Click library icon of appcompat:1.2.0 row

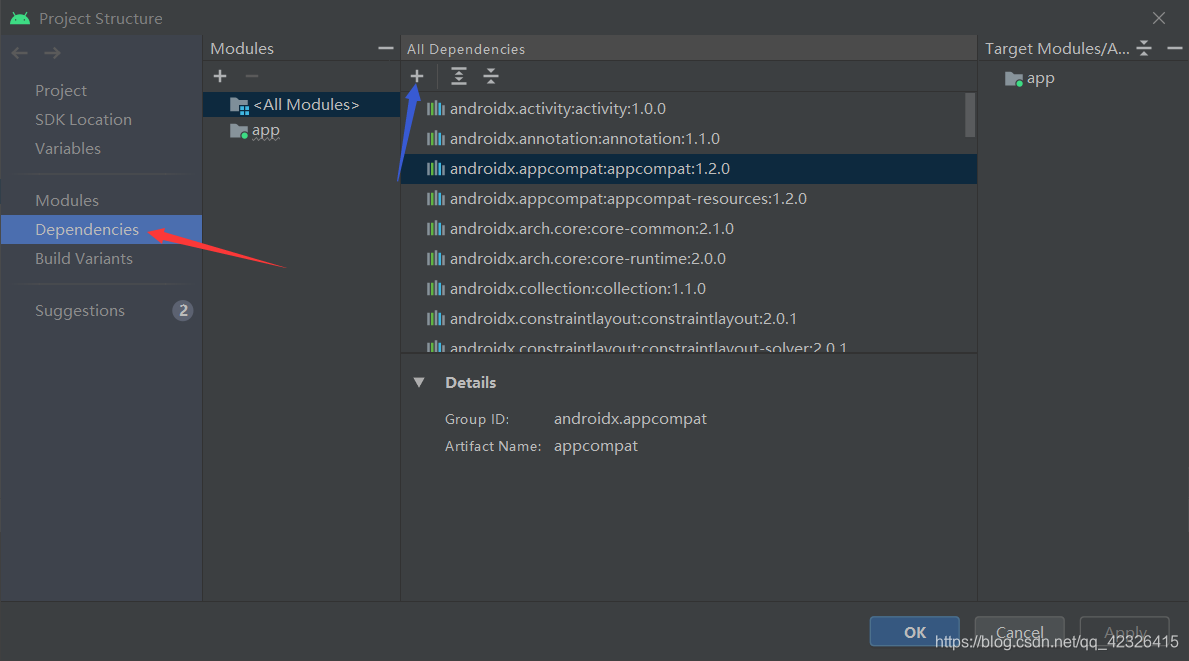coord(435,168)
